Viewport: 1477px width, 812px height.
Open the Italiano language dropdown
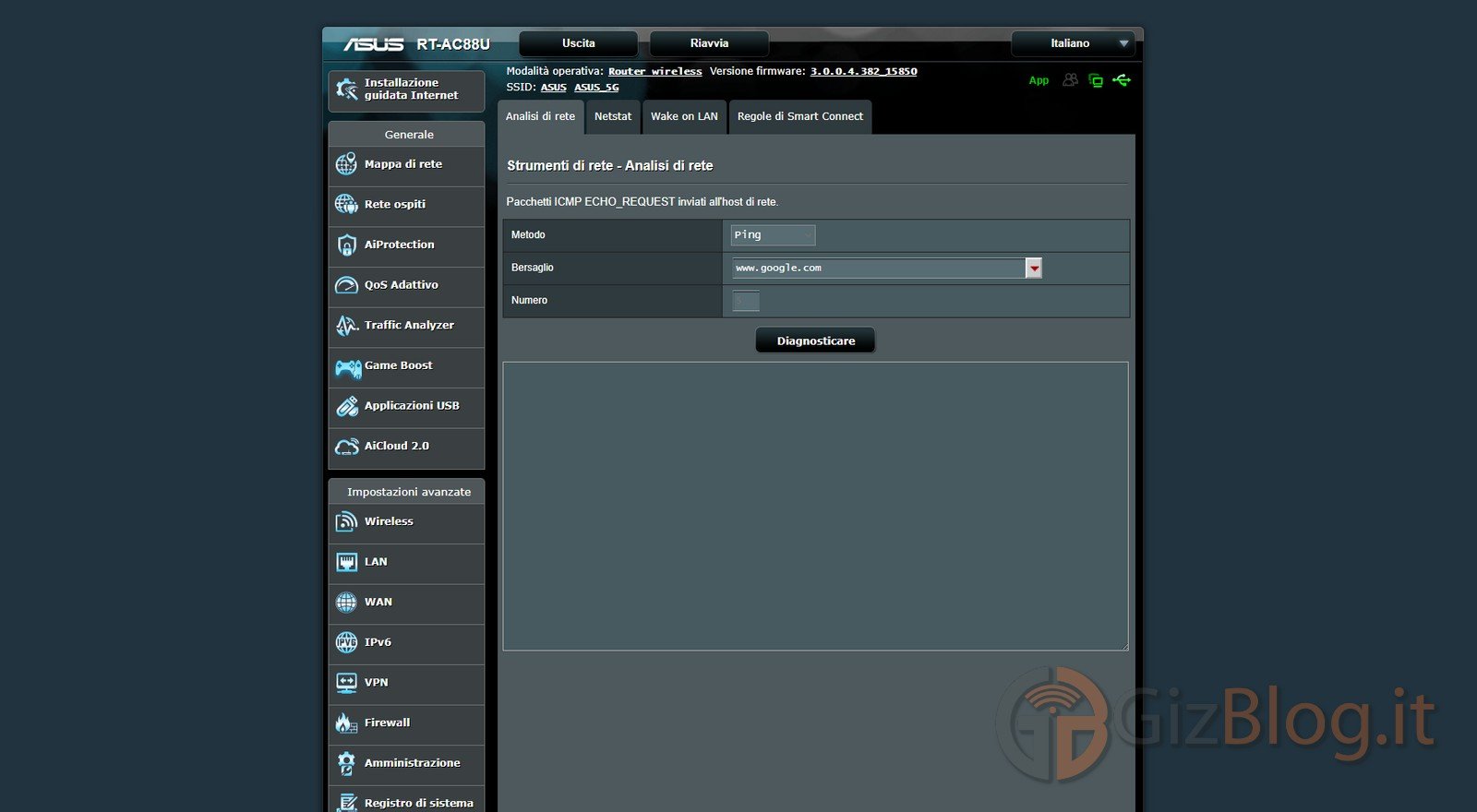[x=1072, y=43]
